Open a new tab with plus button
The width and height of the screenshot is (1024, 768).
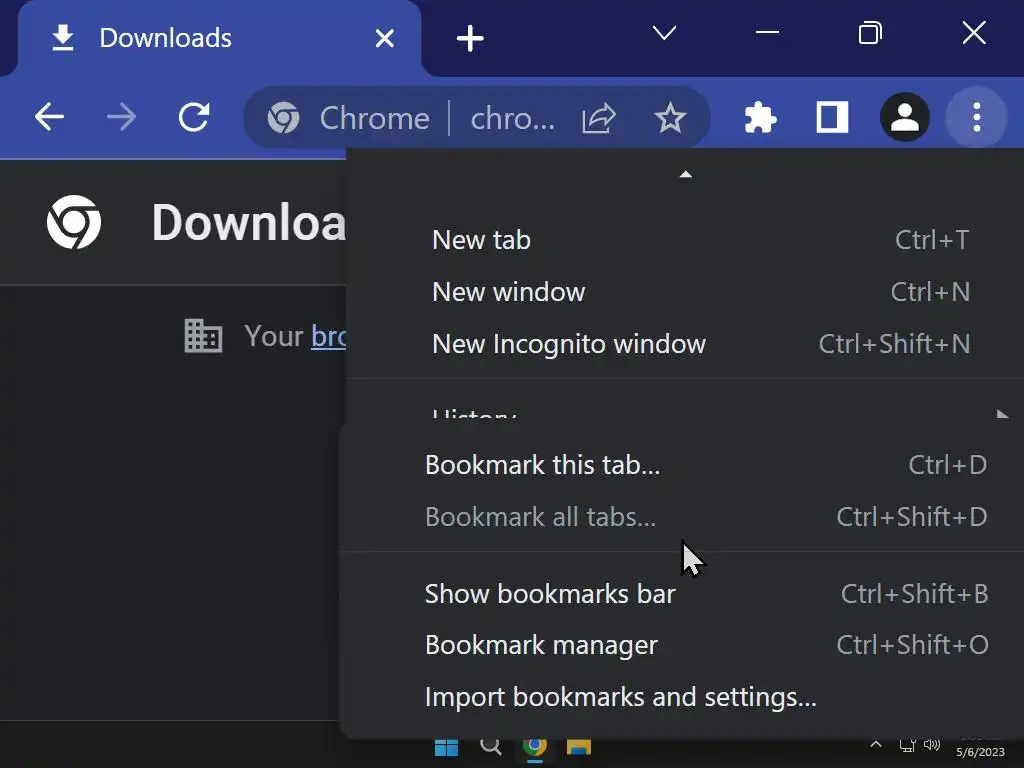[x=470, y=39]
